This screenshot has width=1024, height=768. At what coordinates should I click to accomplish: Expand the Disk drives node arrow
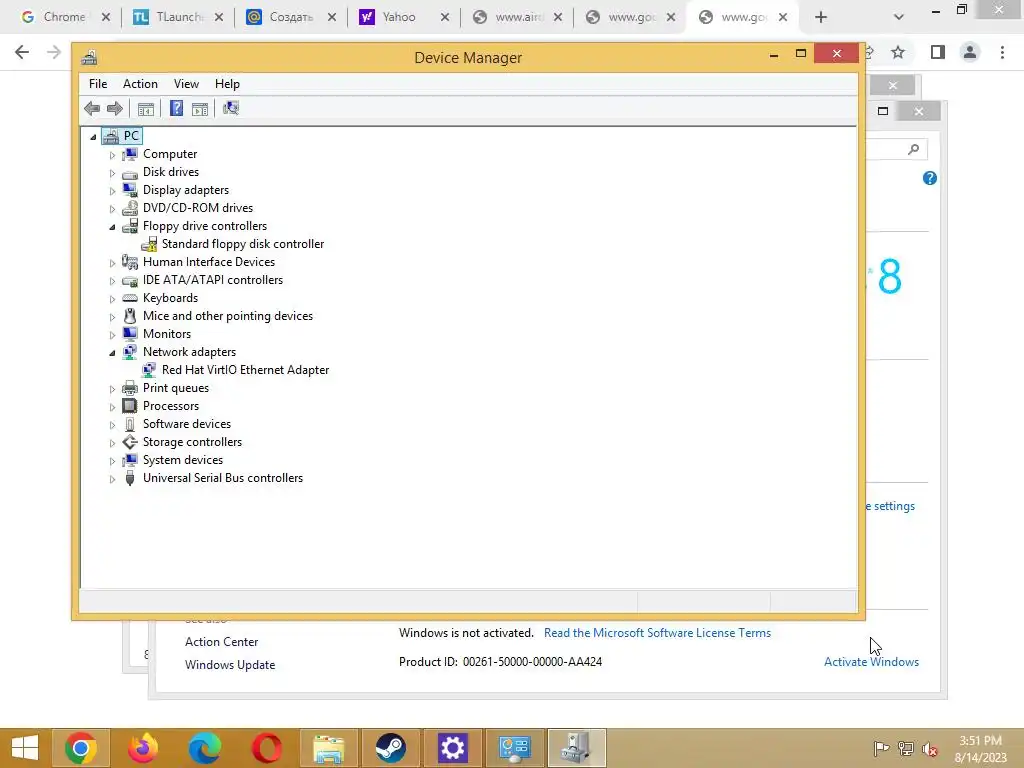click(x=112, y=174)
